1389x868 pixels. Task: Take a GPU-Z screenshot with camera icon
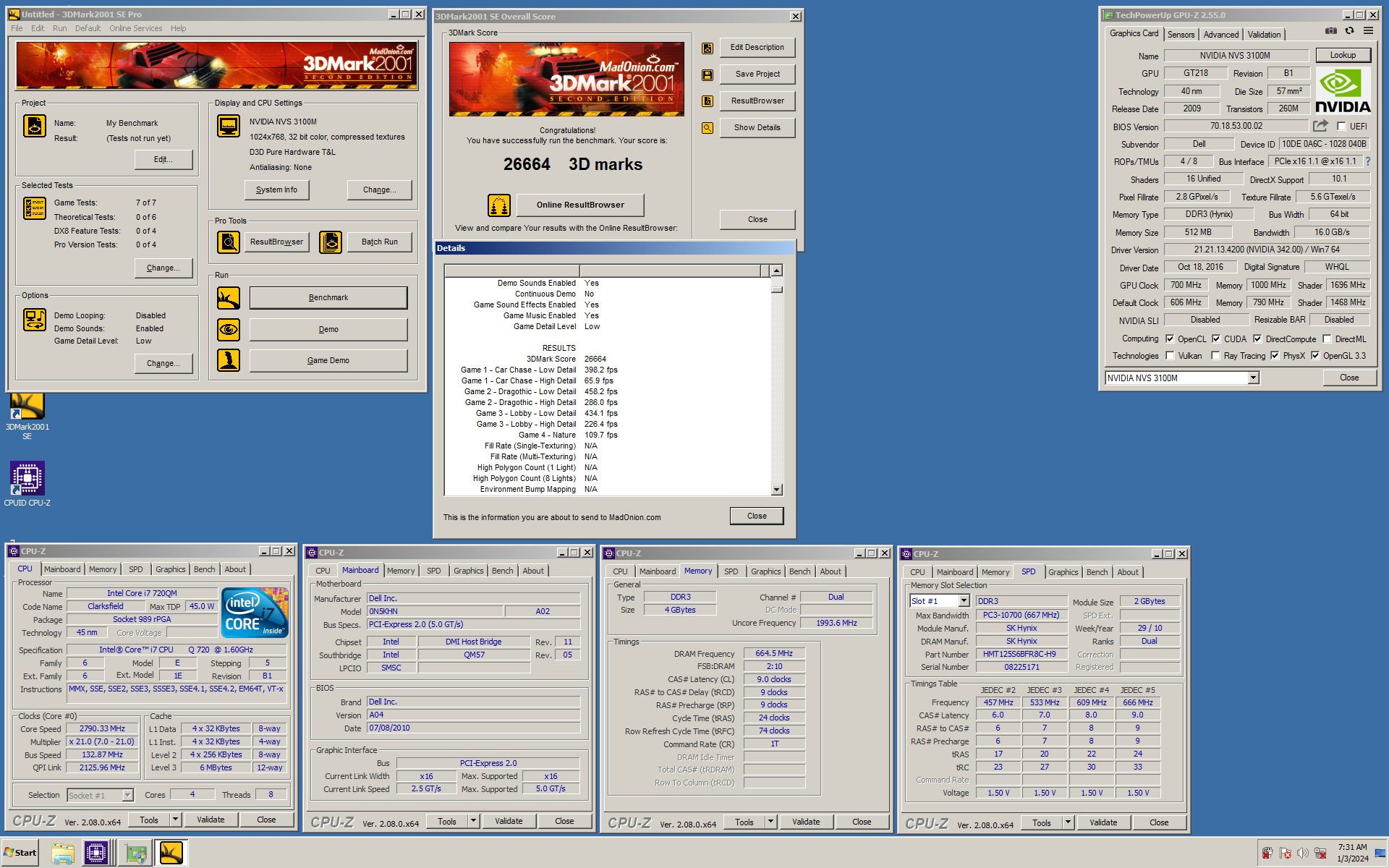pyautogui.click(x=1330, y=30)
